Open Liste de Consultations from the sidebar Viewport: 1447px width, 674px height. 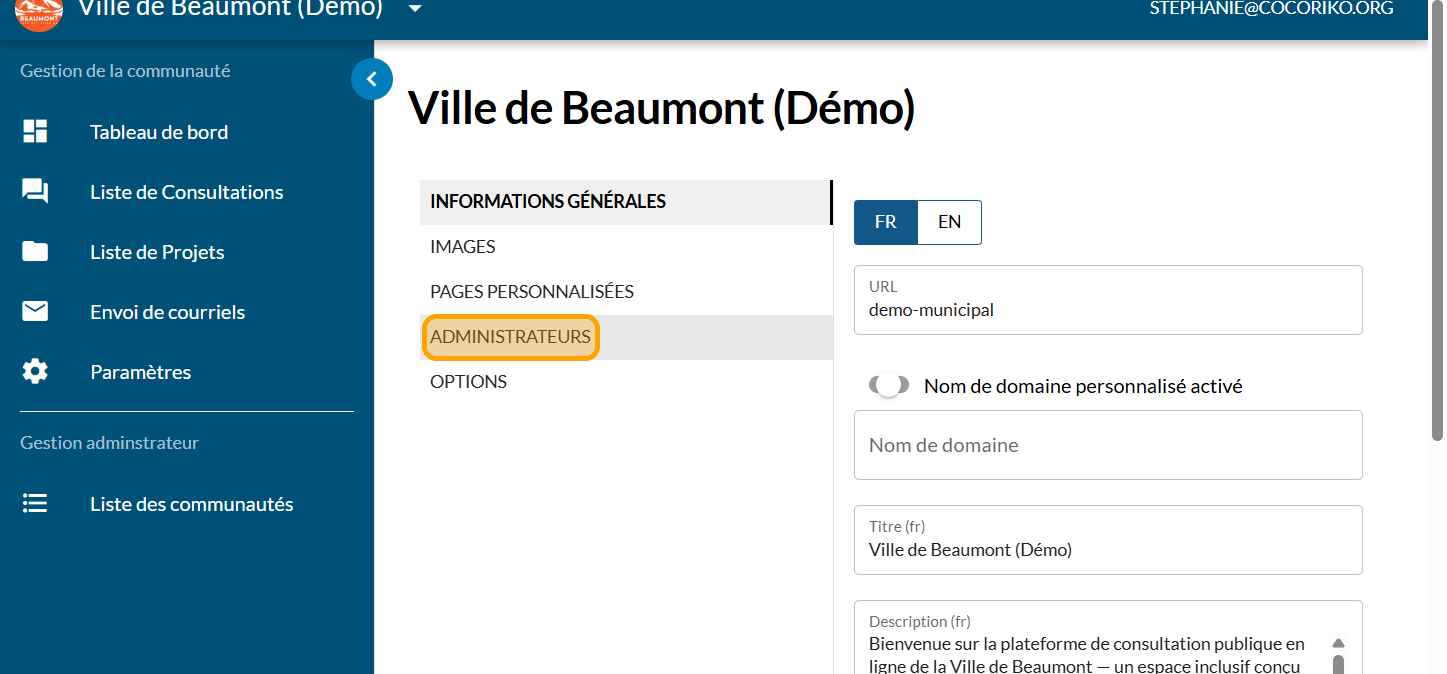pyautogui.click(x=186, y=192)
